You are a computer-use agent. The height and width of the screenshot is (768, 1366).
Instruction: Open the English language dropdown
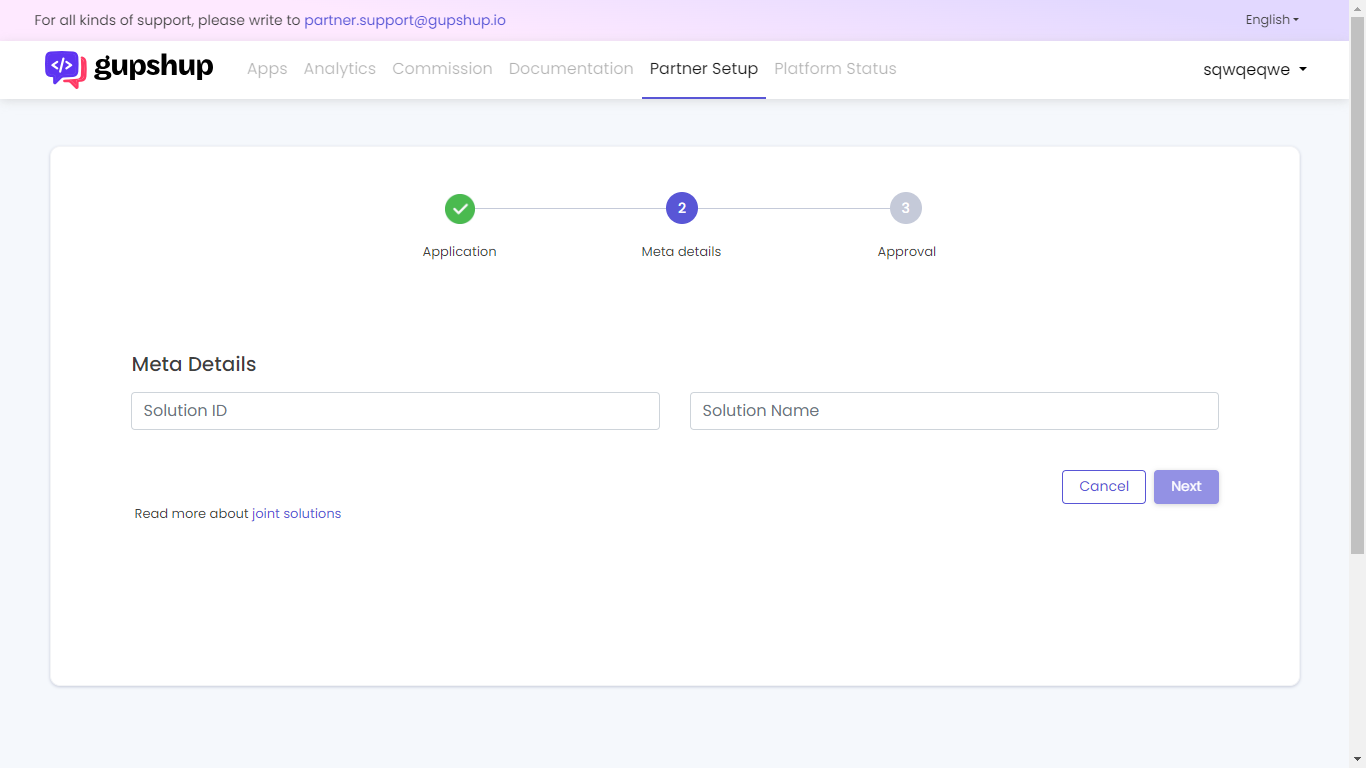1271,19
